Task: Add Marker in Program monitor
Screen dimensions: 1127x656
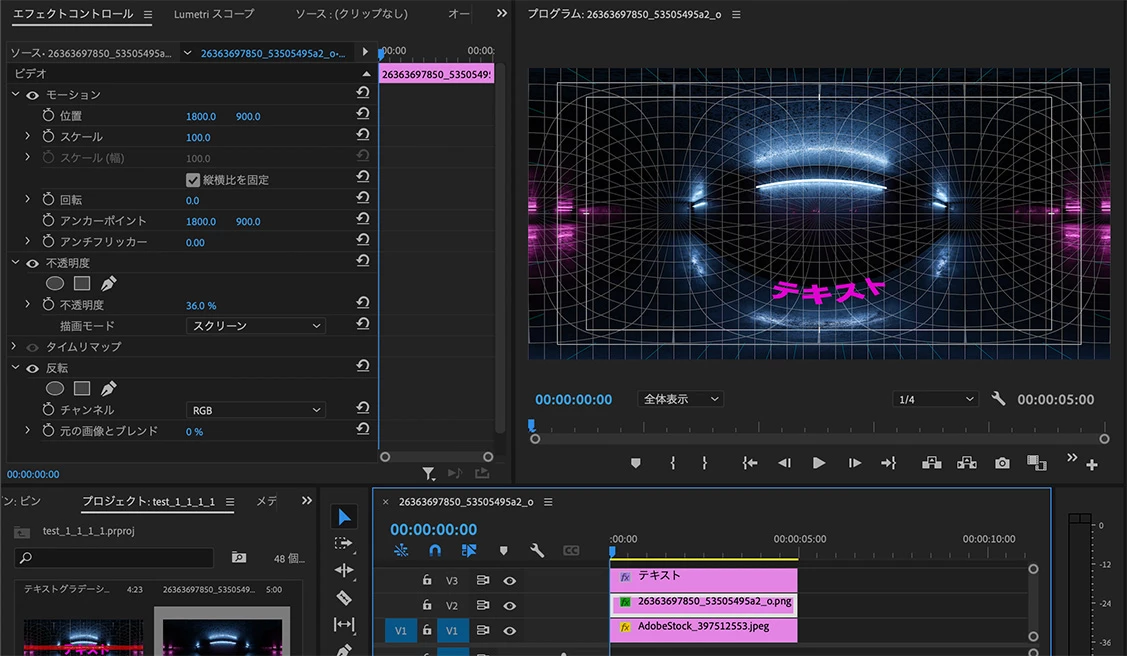Action: tap(635, 463)
